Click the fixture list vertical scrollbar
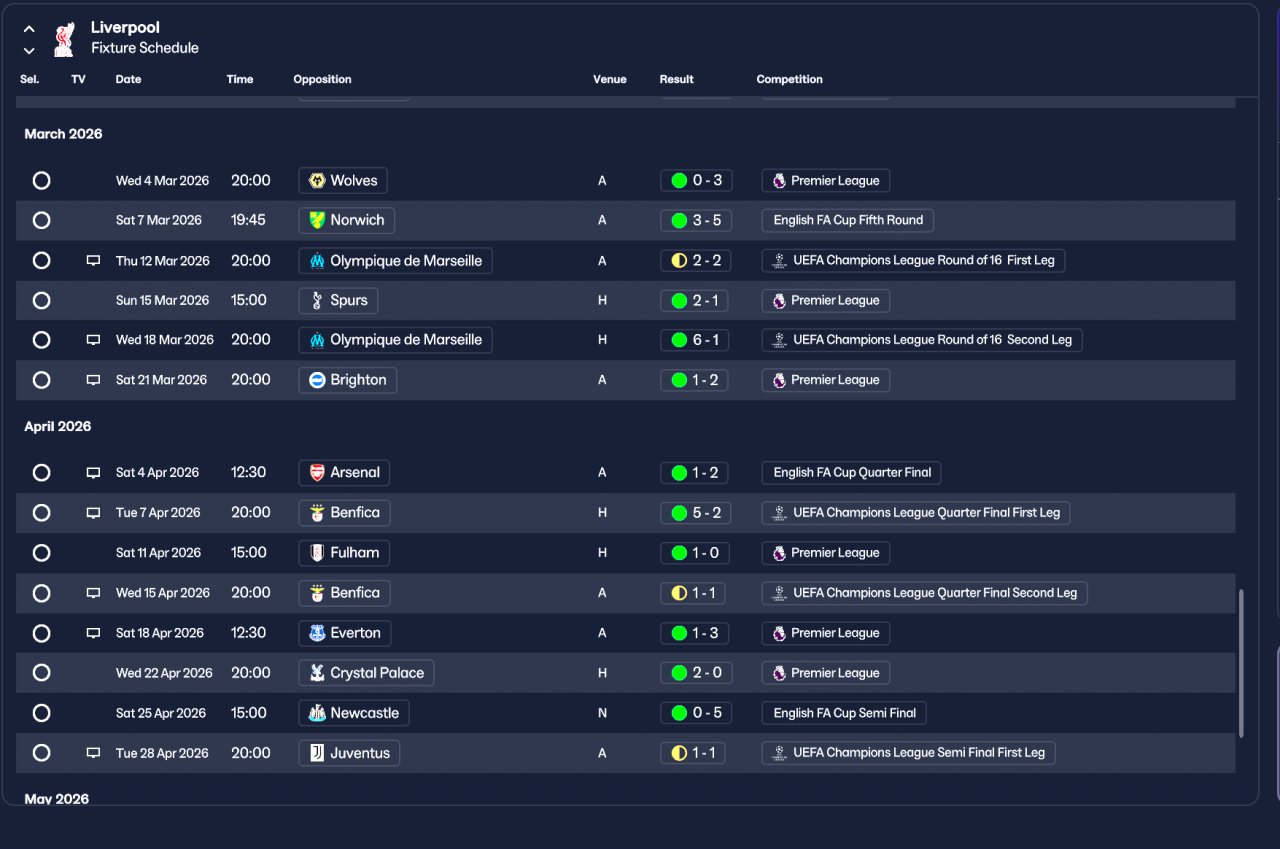 point(1241,664)
